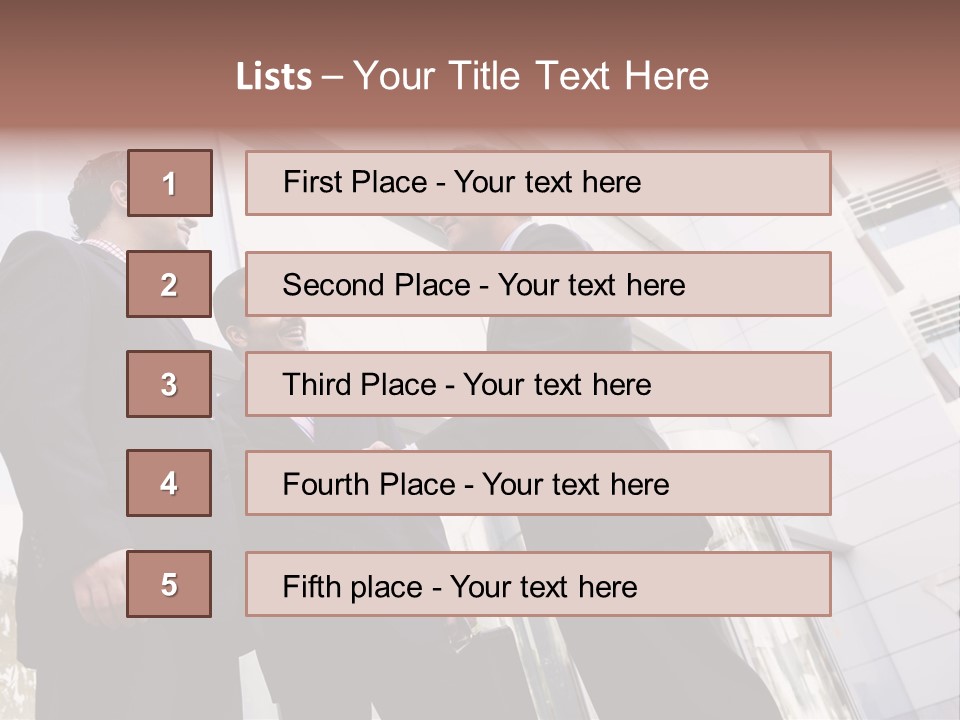
Task: Click the words 'First Place' in first bar
Action: point(355,182)
